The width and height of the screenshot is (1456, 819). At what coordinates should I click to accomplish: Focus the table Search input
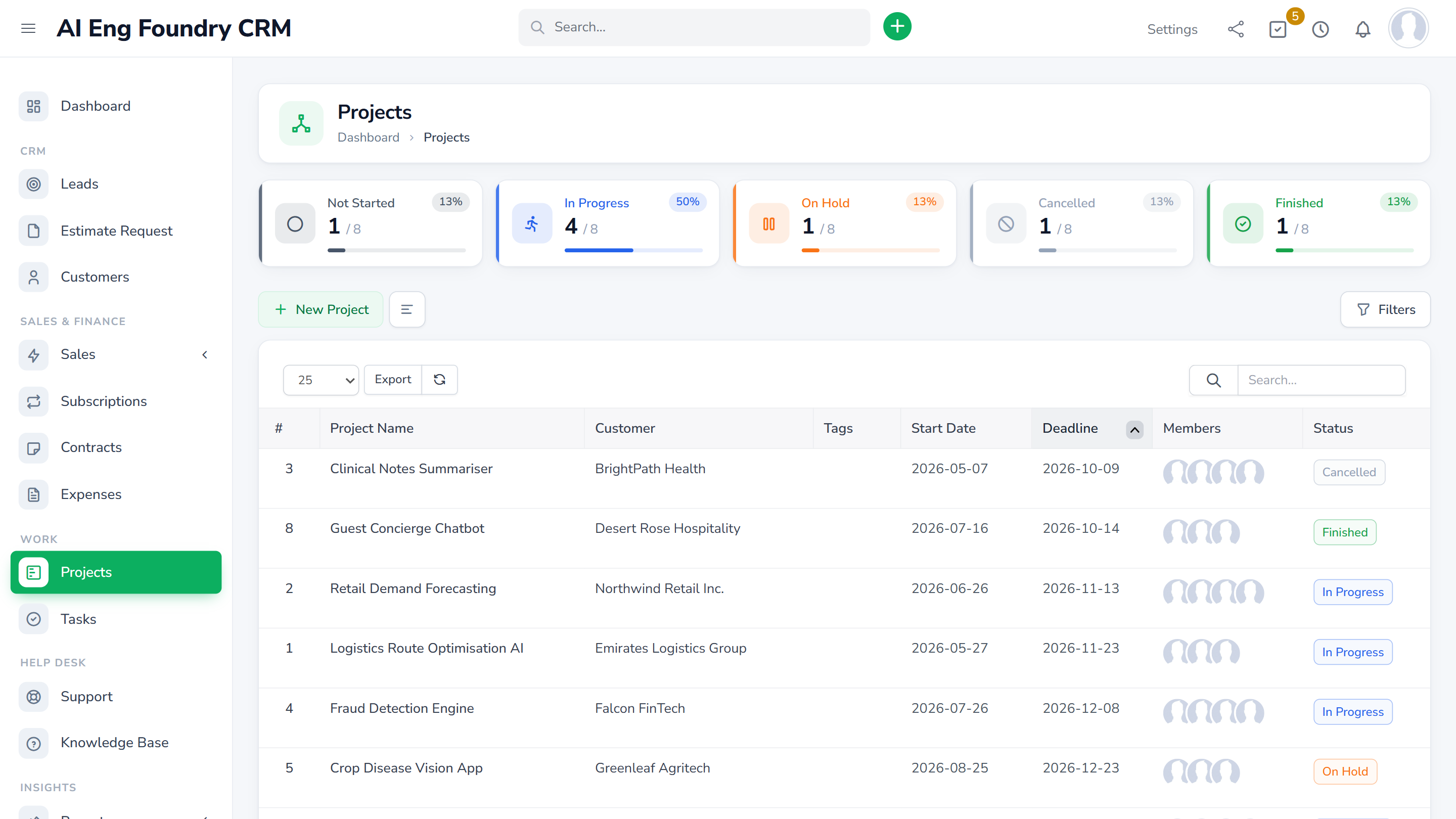1321,380
